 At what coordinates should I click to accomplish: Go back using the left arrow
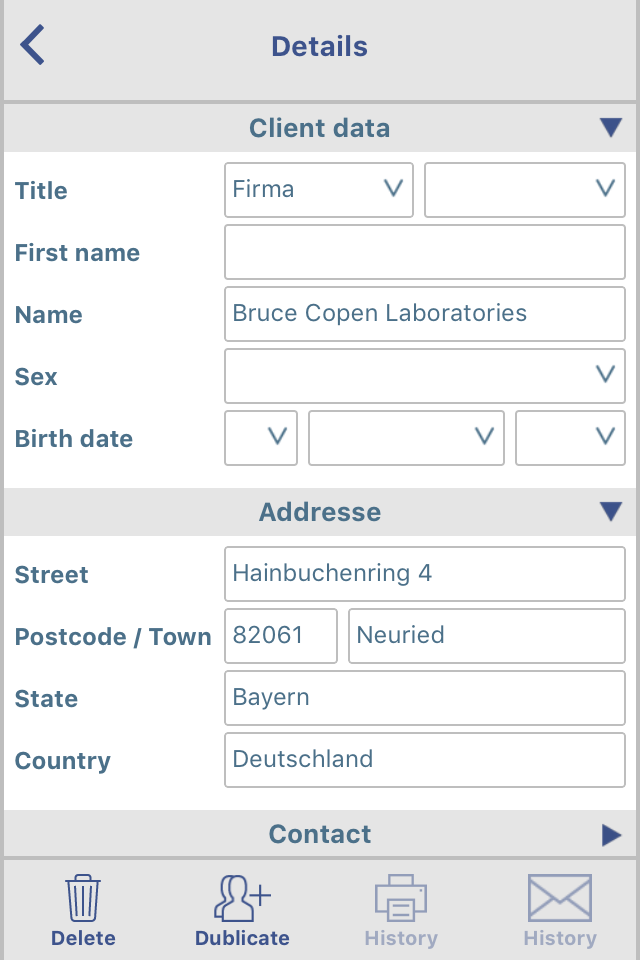tap(32, 45)
